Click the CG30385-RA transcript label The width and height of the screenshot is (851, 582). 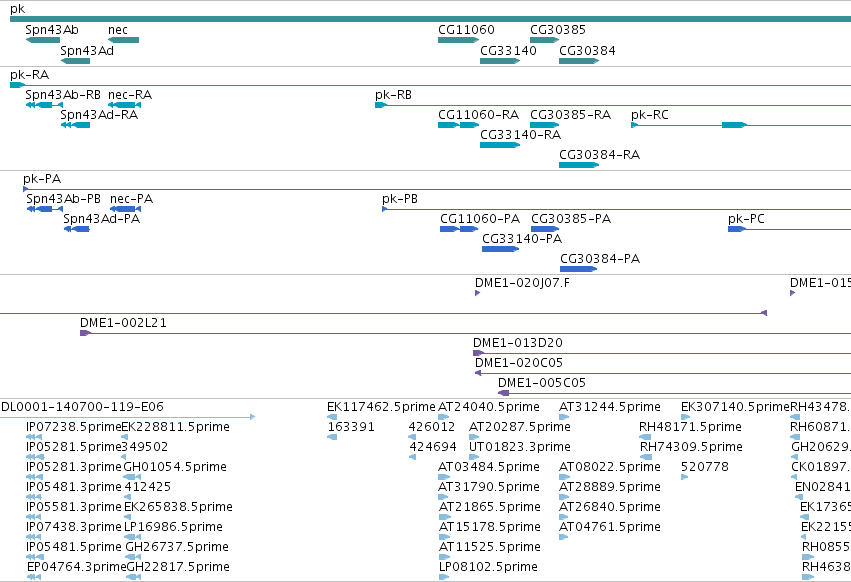570,115
